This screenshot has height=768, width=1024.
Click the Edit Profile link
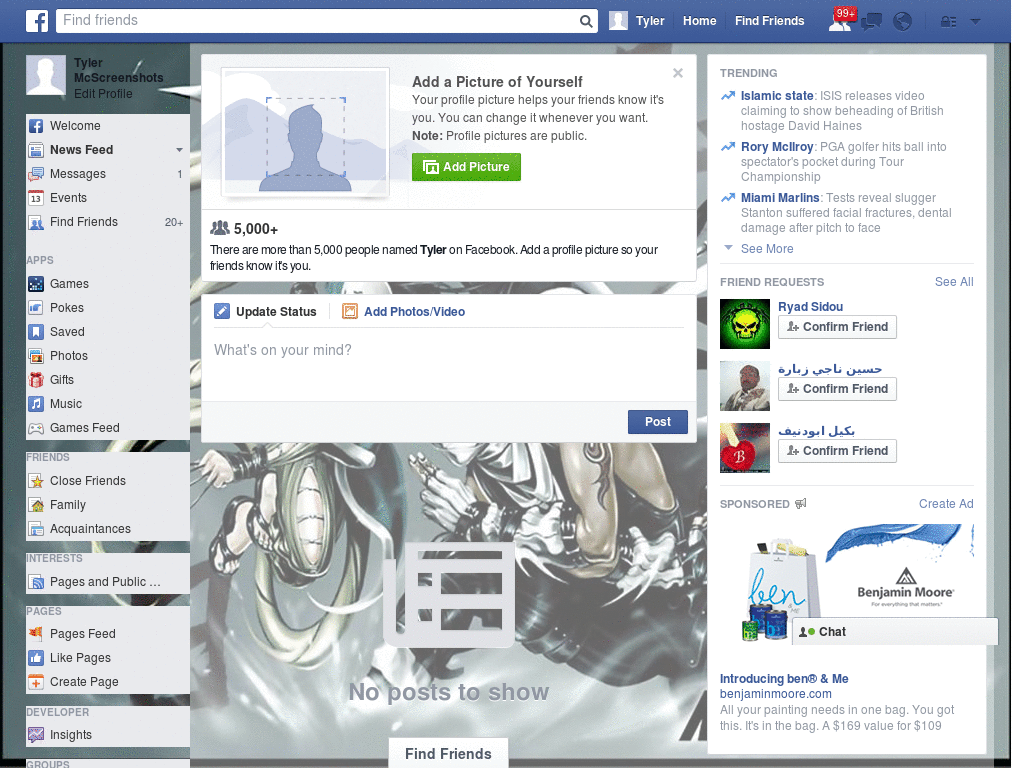[x=103, y=93]
